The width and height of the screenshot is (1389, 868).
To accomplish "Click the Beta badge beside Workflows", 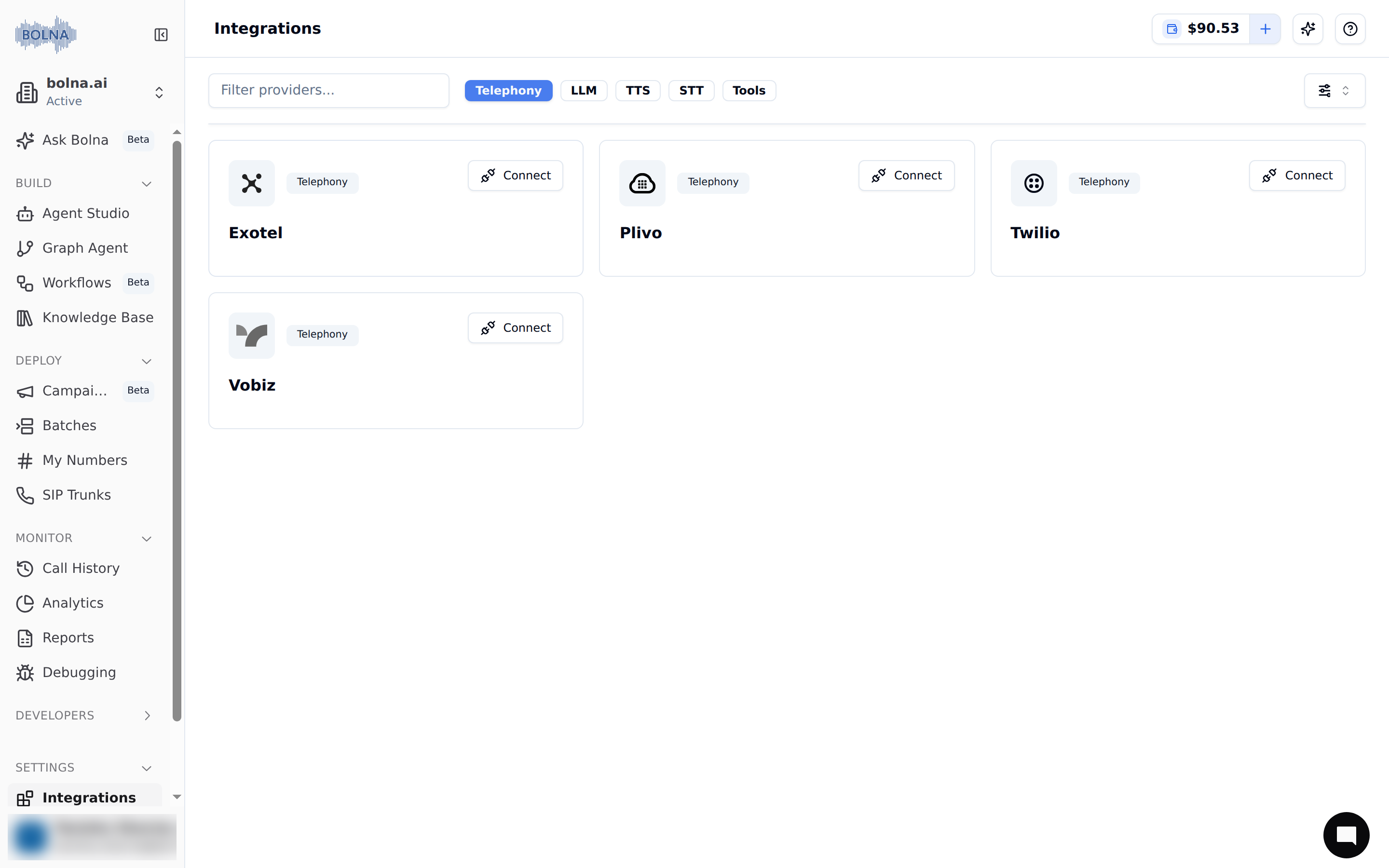I will point(138,283).
